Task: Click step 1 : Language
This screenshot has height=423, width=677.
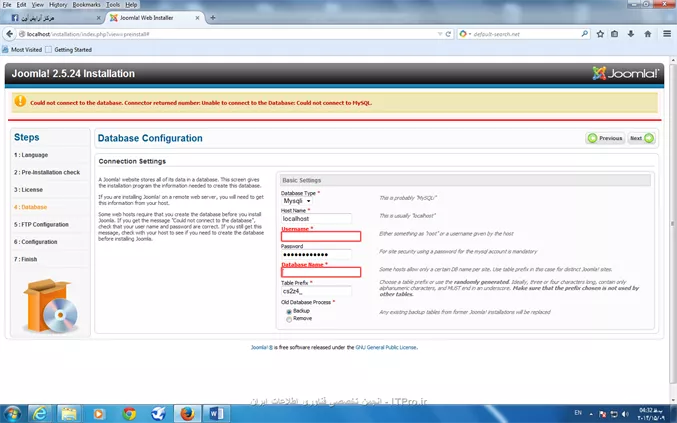Action: tap(31, 155)
